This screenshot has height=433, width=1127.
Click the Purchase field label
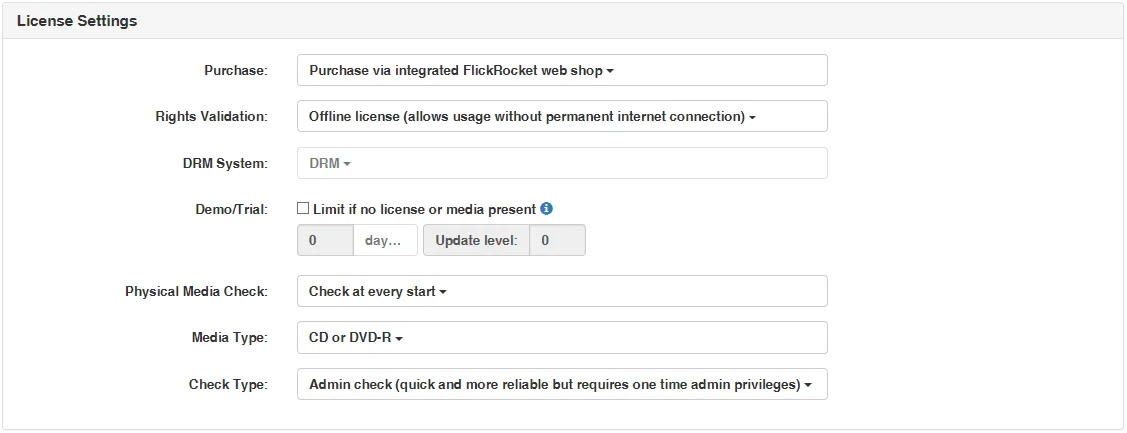coord(236,71)
